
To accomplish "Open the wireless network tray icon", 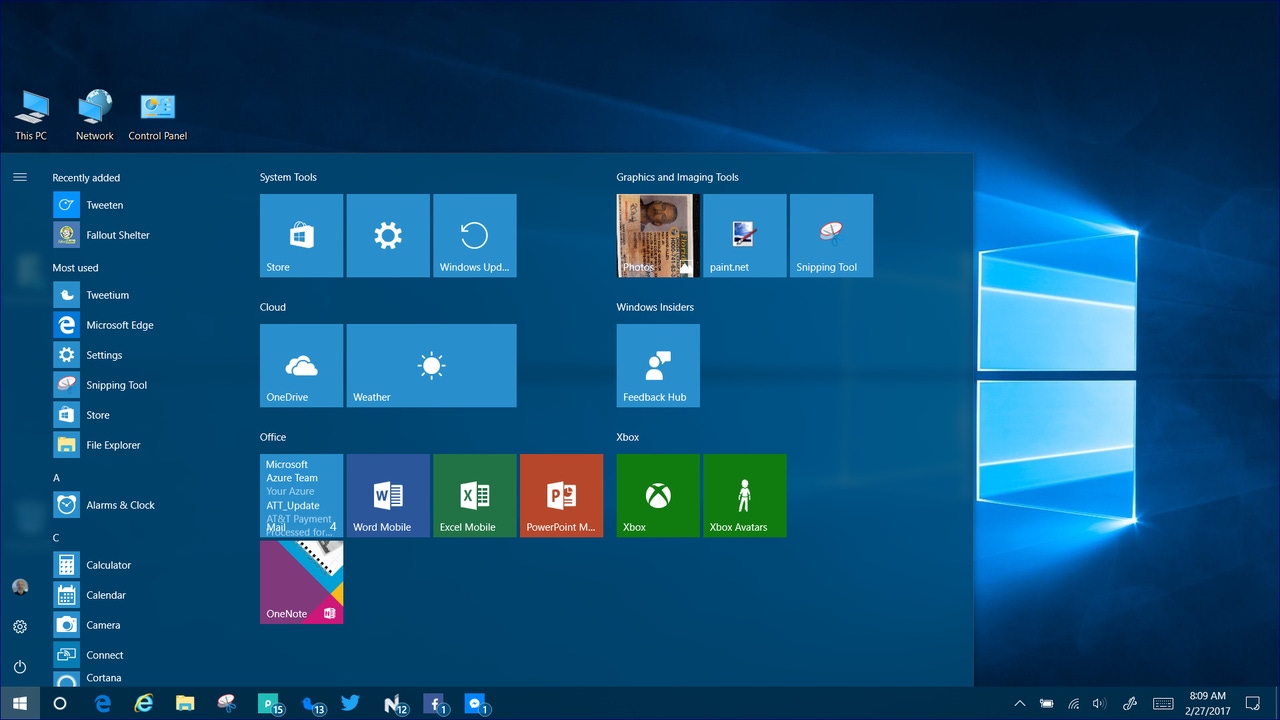I will [1074, 704].
